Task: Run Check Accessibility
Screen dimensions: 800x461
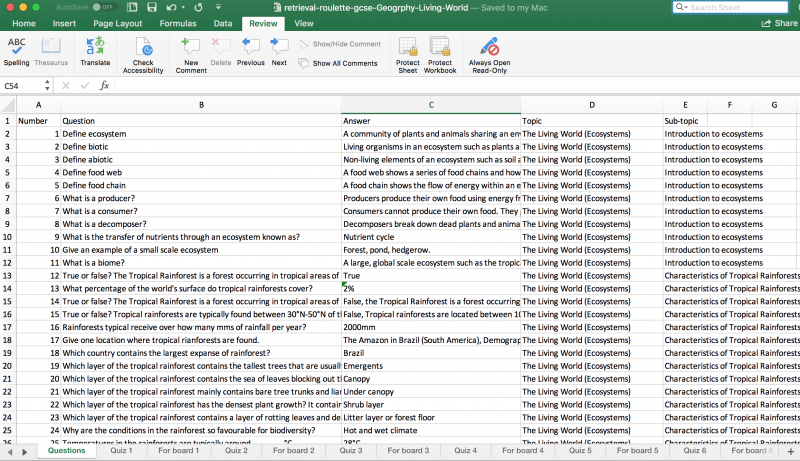Action: (x=143, y=54)
